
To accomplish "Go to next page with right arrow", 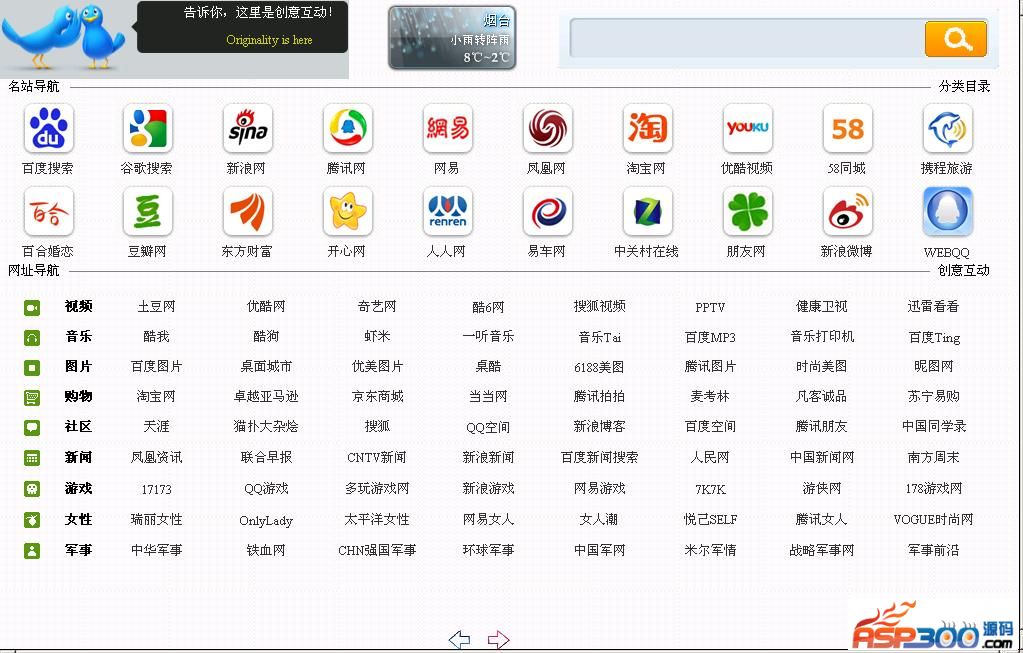I will click(498, 639).
